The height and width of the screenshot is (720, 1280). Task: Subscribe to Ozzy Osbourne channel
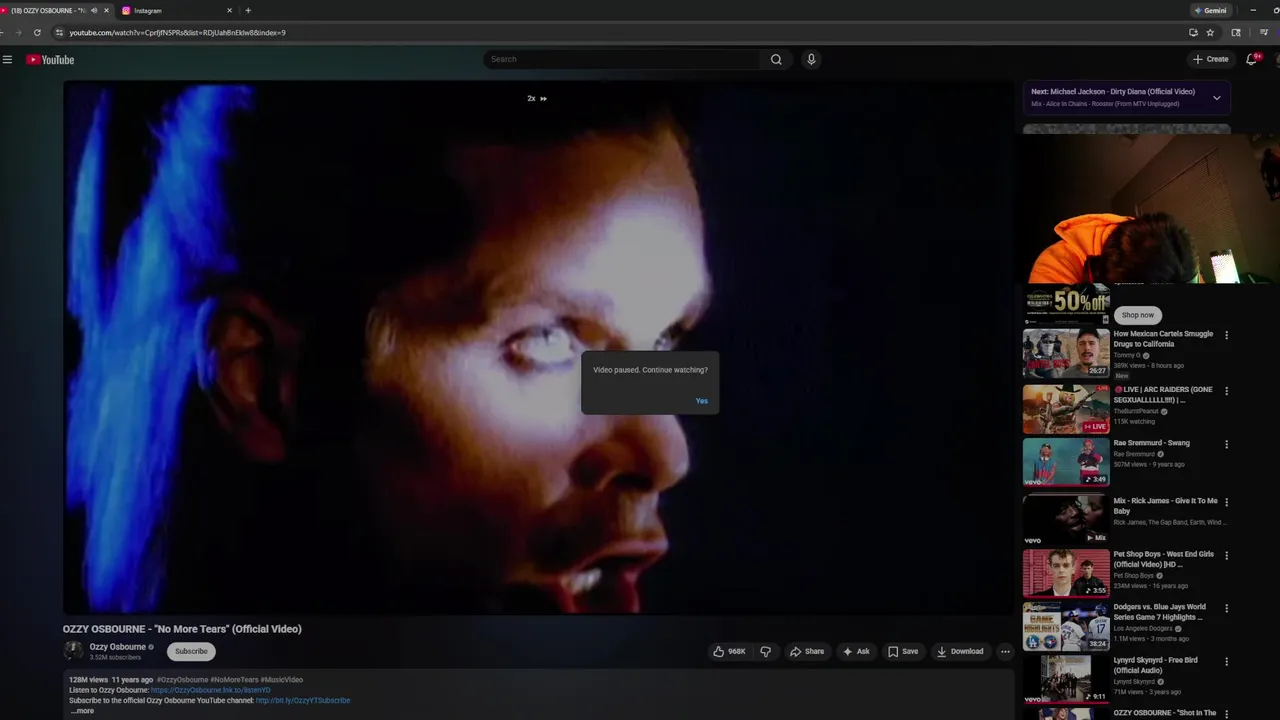(x=191, y=651)
